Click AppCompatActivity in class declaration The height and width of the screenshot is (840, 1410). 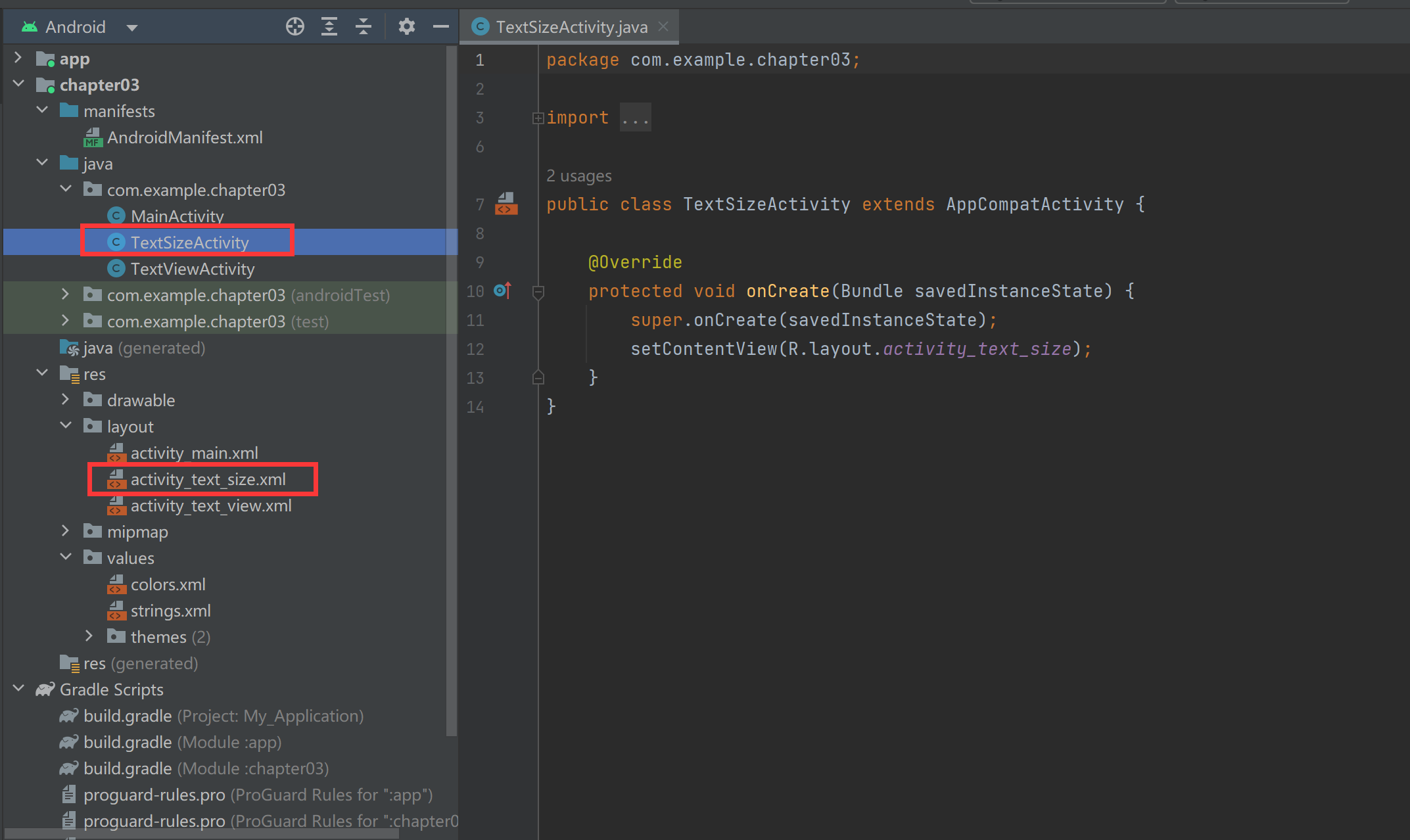click(1035, 204)
